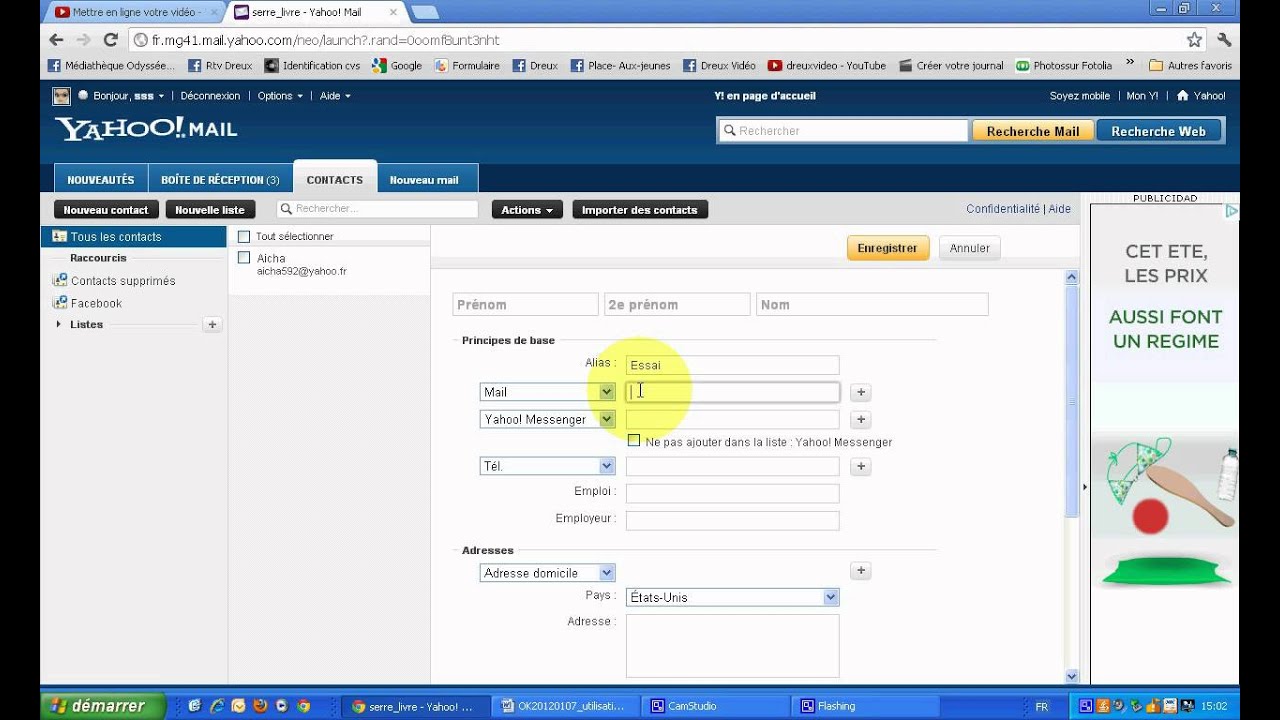The height and width of the screenshot is (720, 1280).
Task: Open Chrome quick-launch icon in taskbar
Action: tap(304, 706)
